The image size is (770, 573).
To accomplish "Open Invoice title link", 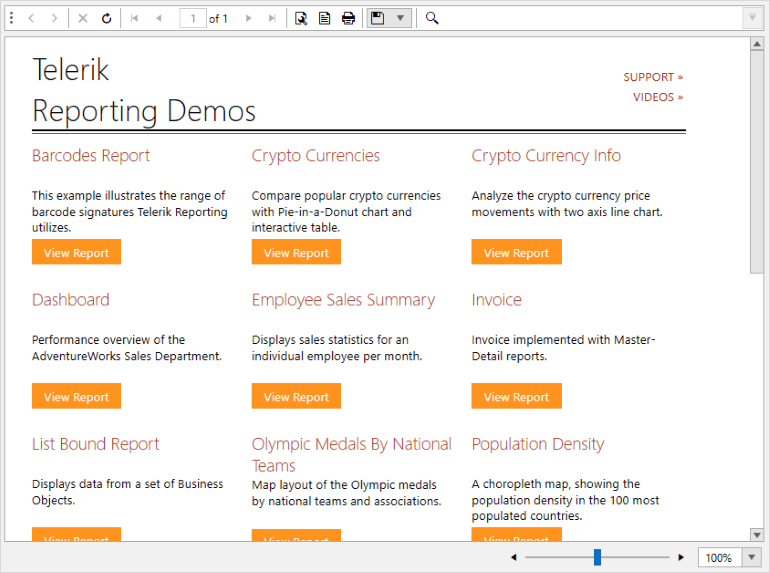I will coord(496,300).
